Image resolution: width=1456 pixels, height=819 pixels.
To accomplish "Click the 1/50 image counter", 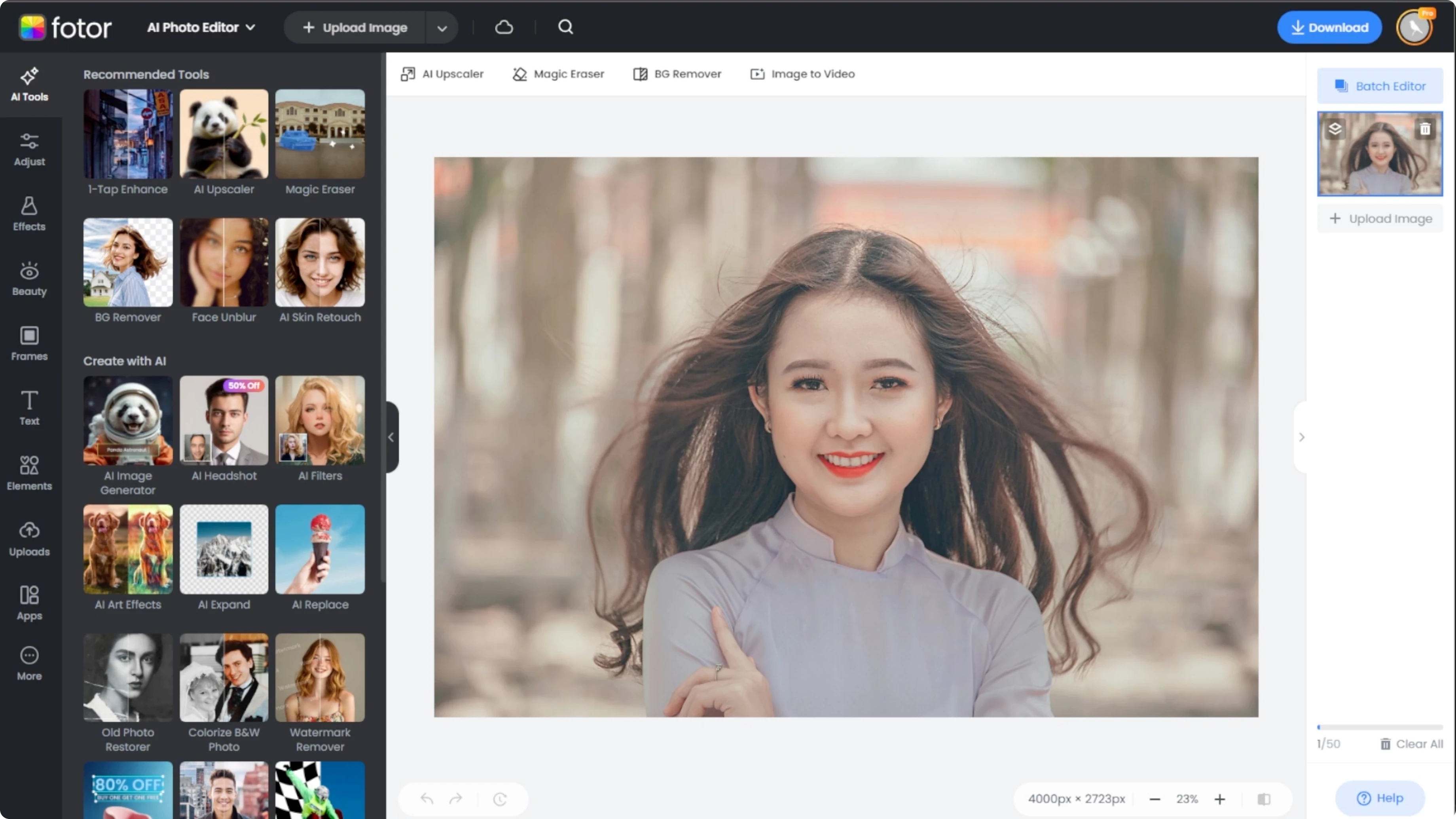I will (x=1328, y=744).
